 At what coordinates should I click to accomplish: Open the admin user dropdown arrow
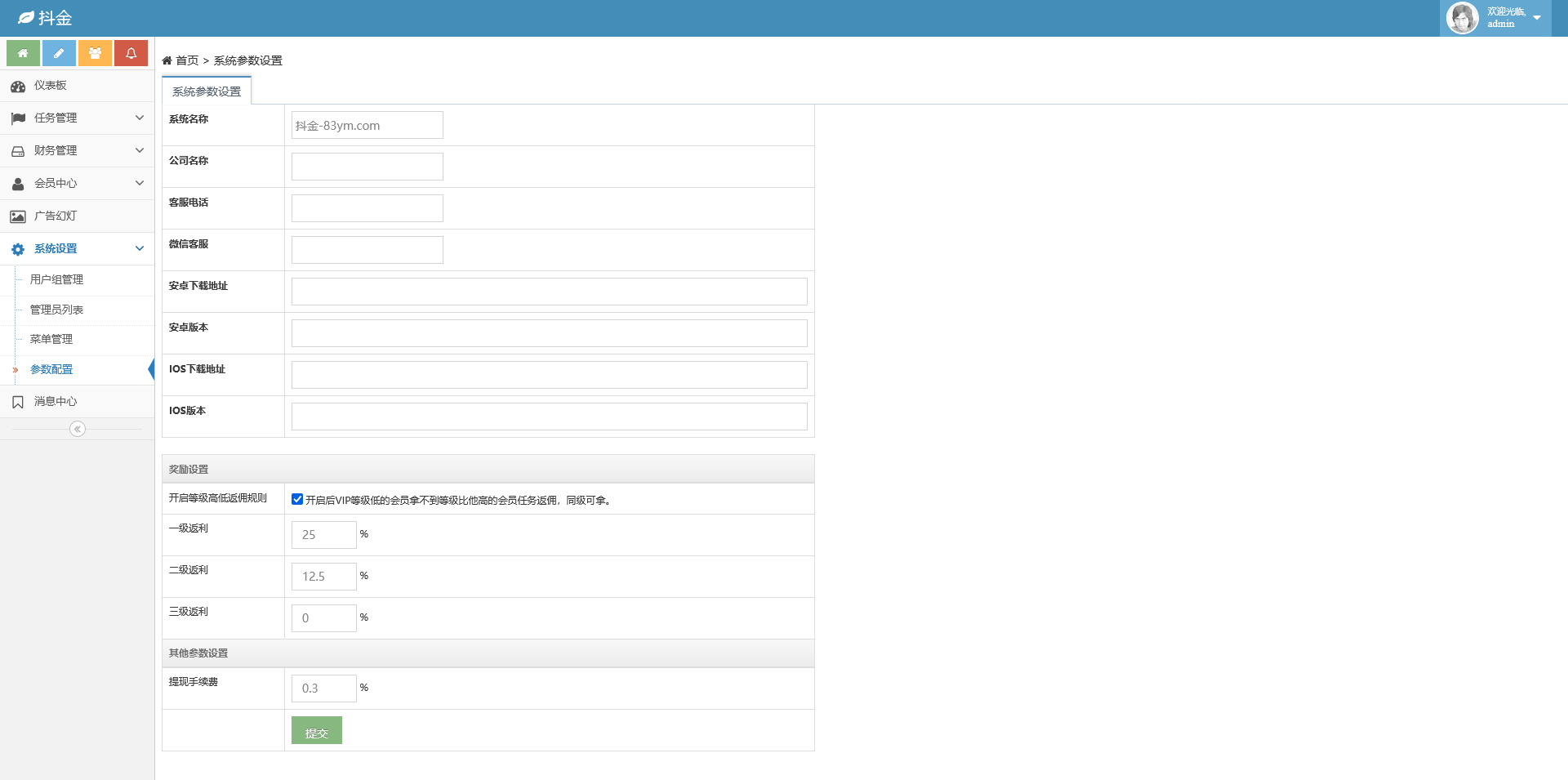pyautogui.click(x=1537, y=18)
